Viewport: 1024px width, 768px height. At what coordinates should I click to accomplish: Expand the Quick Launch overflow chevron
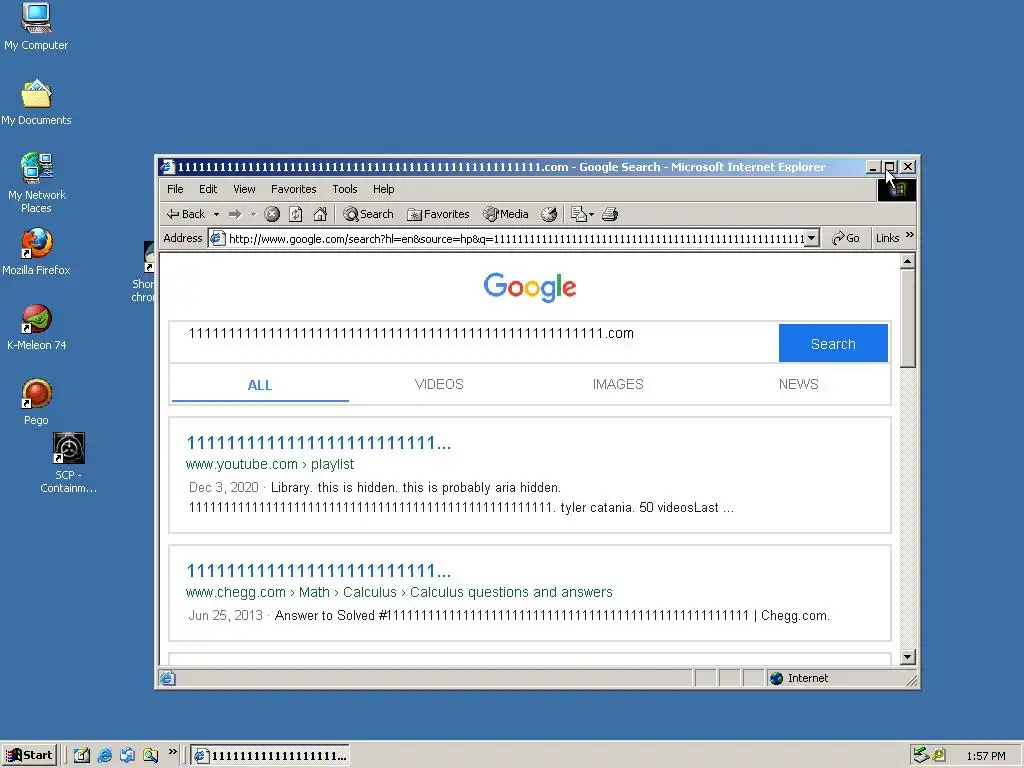click(x=172, y=752)
